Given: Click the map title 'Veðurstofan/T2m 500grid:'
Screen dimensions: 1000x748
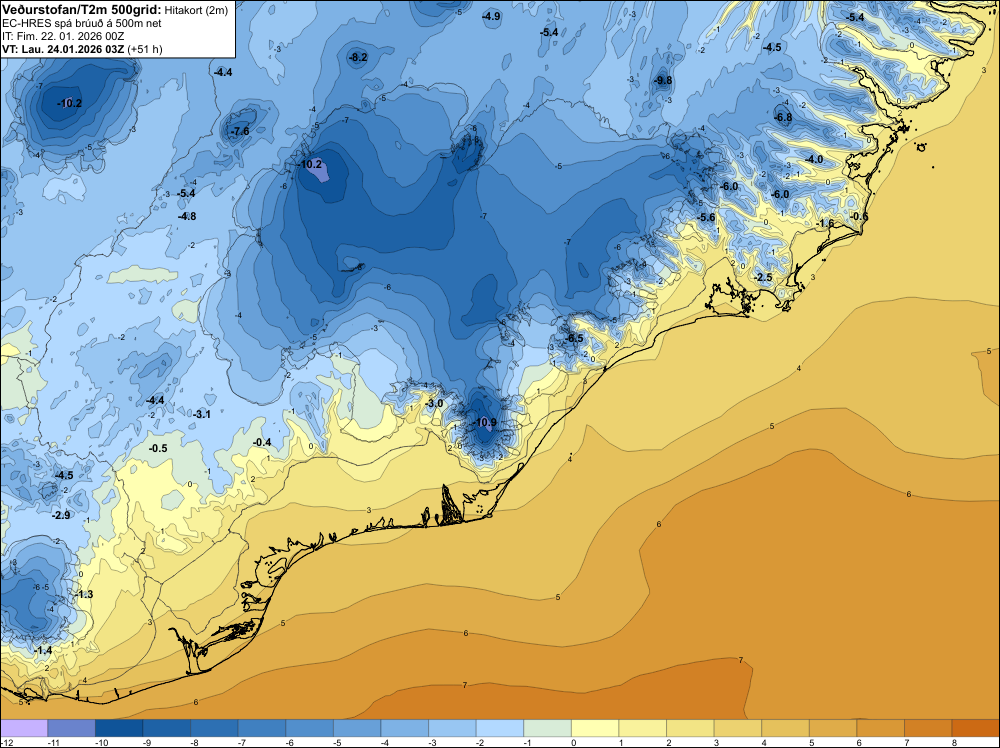Looking at the screenshot, I should coord(81,10).
